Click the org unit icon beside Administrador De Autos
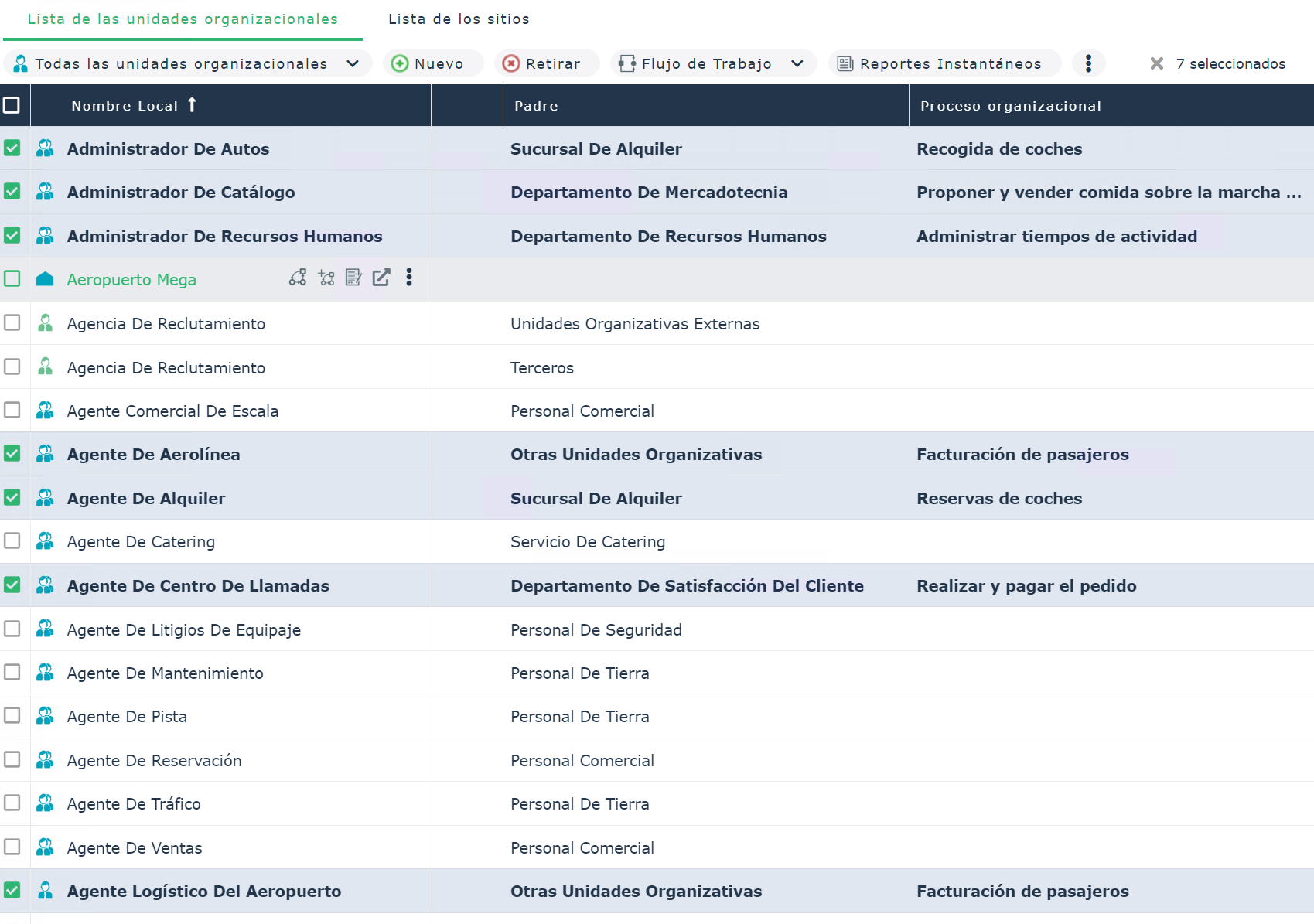 point(45,148)
